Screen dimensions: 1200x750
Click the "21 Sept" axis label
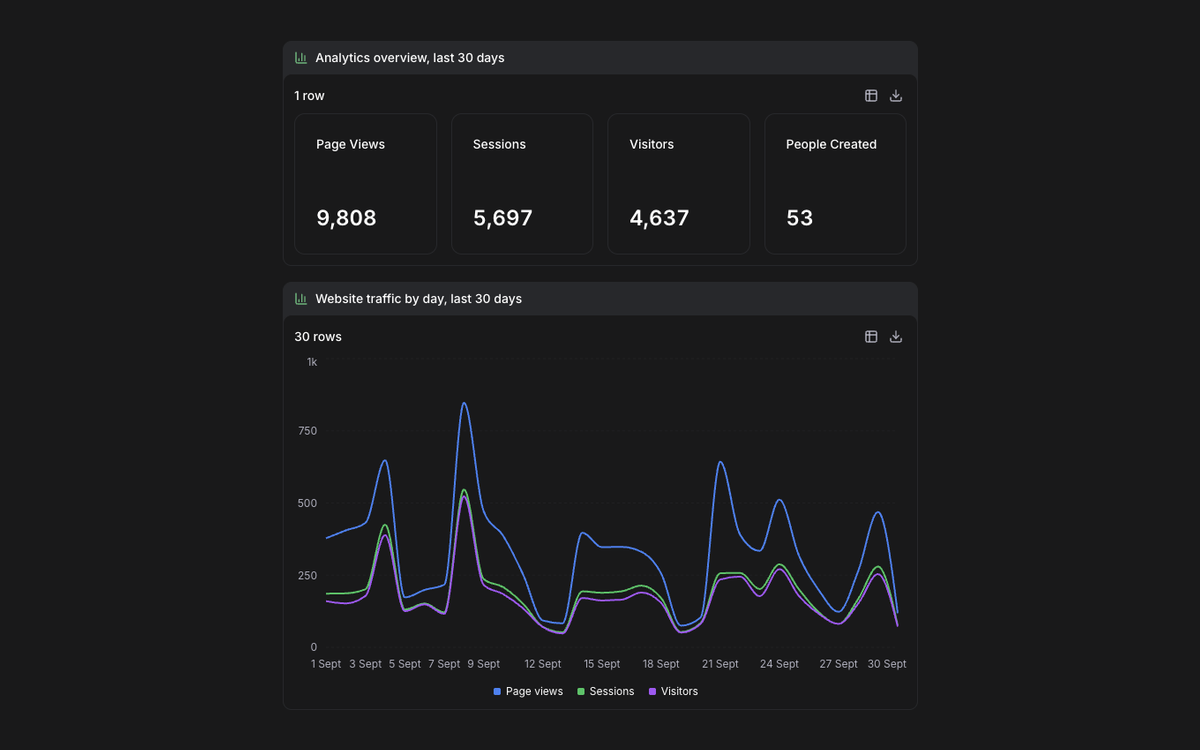pyautogui.click(x=720, y=664)
